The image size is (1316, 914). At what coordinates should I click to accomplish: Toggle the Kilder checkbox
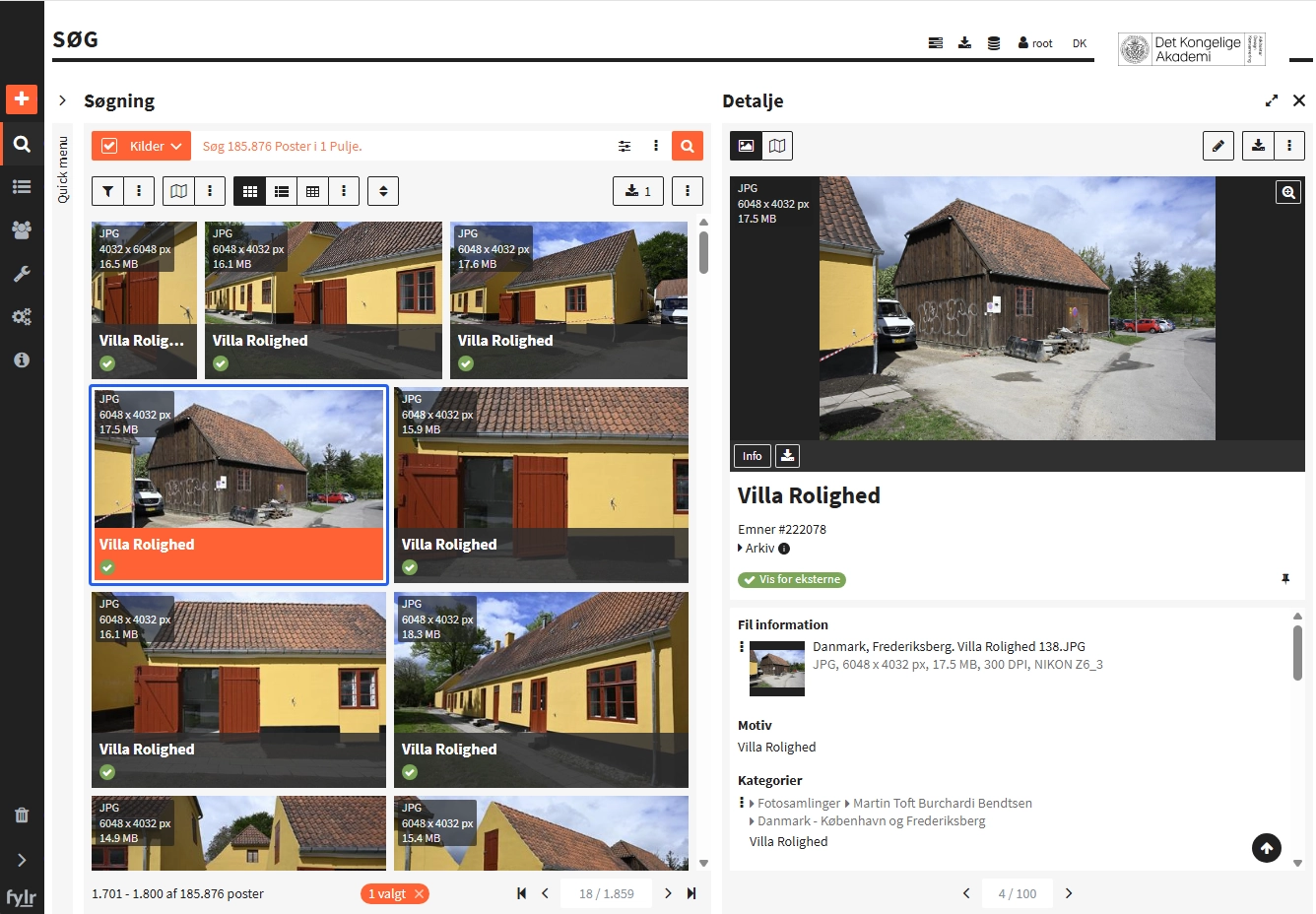[109, 146]
